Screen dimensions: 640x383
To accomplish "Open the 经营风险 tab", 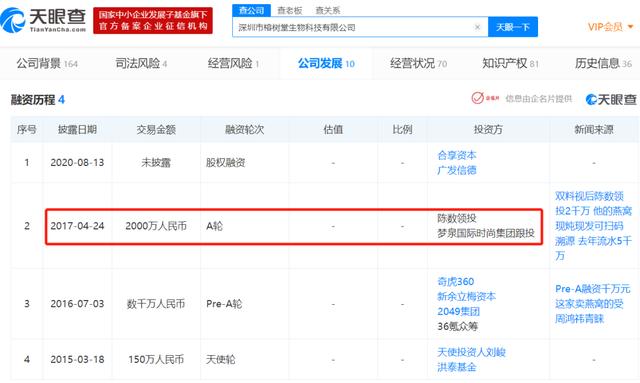I will coord(233,63).
